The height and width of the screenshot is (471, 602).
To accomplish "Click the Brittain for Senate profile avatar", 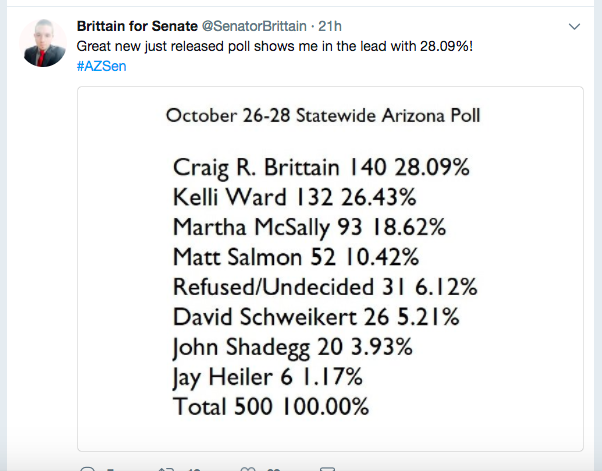I will [43, 42].
